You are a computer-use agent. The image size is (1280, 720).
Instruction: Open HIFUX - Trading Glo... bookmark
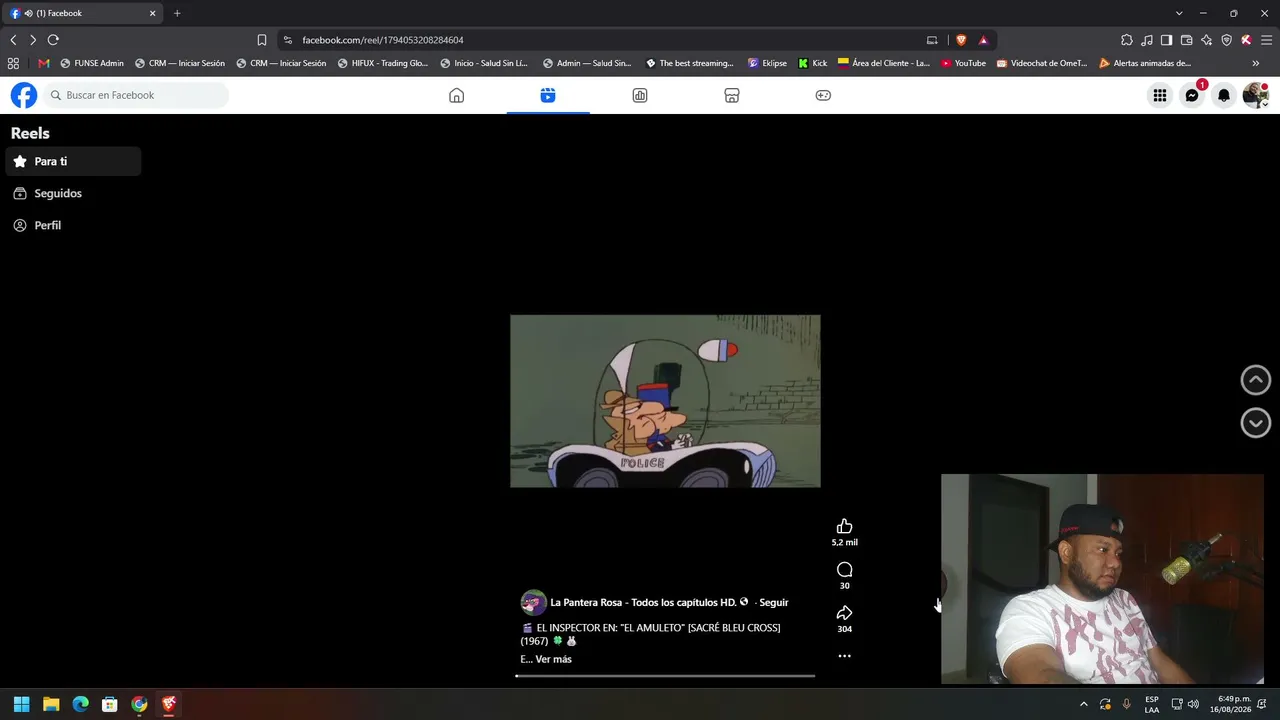383,63
